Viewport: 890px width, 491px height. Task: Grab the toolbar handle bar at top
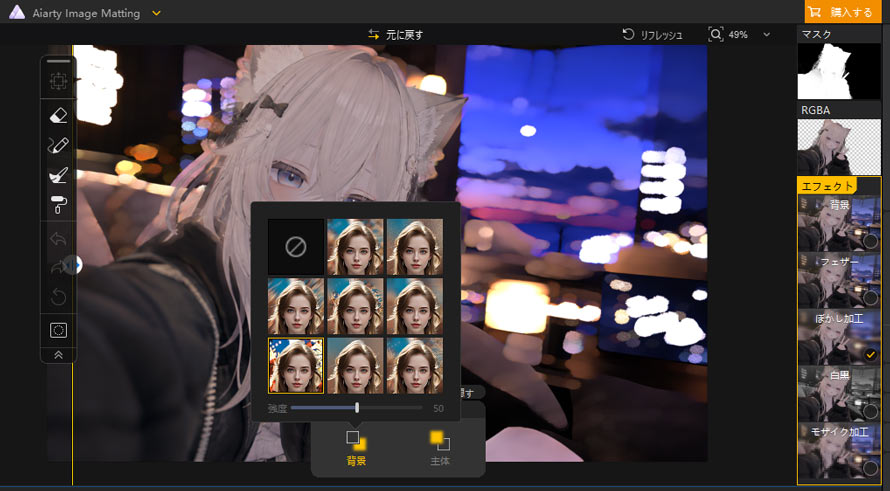click(58, 61)
